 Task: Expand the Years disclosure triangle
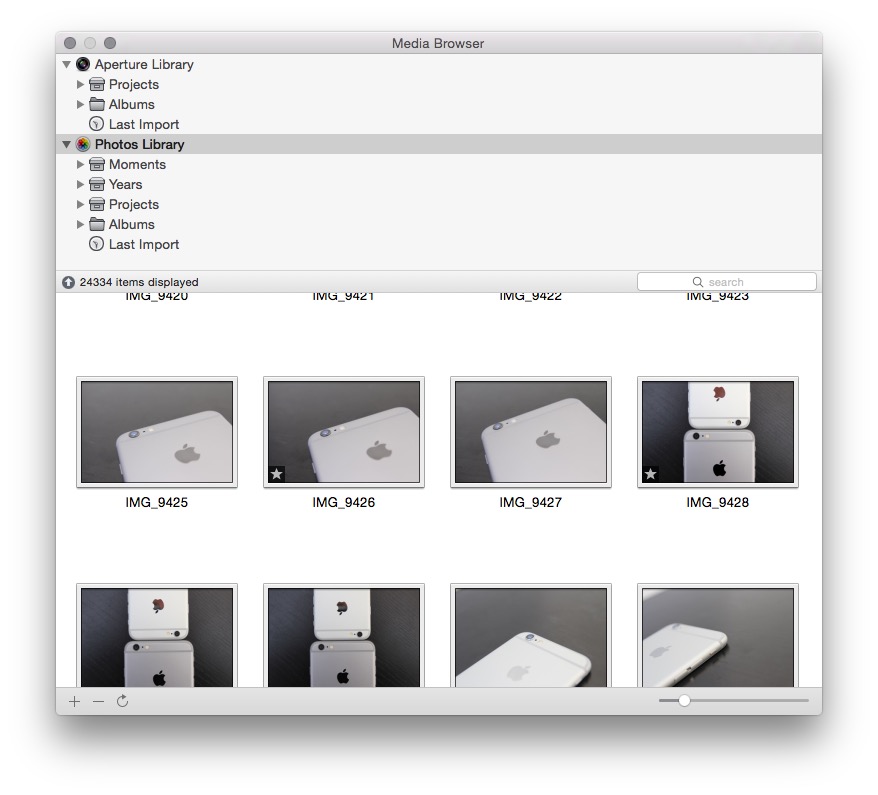point(80,184)
